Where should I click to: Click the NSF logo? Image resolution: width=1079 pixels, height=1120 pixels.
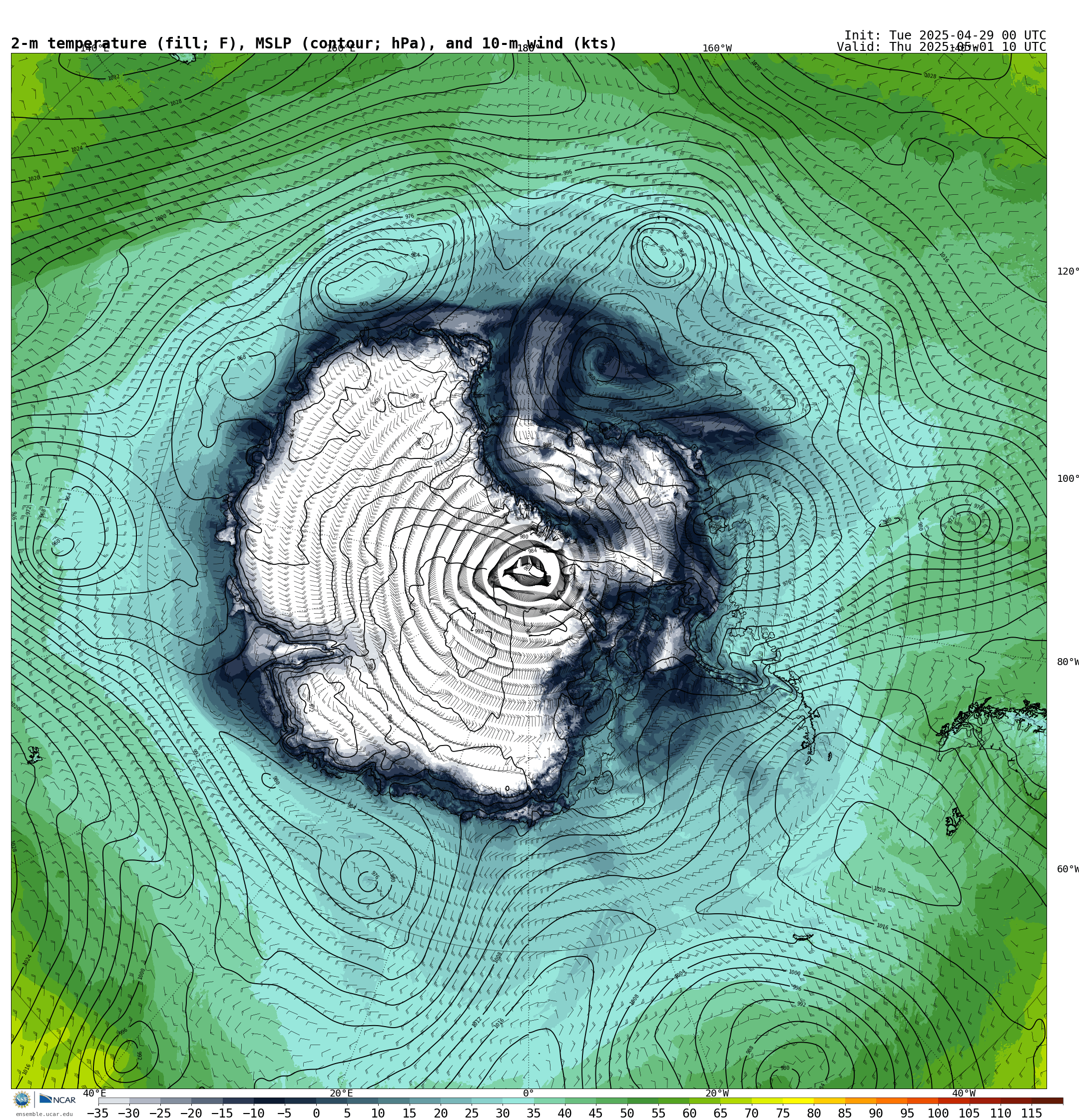(x=21, y=1100)
